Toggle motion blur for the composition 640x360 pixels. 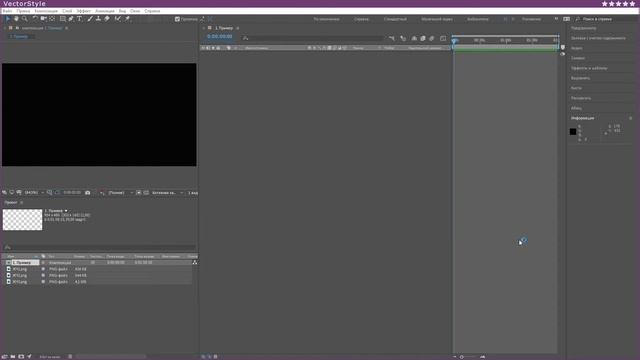(x=432, y=38)
